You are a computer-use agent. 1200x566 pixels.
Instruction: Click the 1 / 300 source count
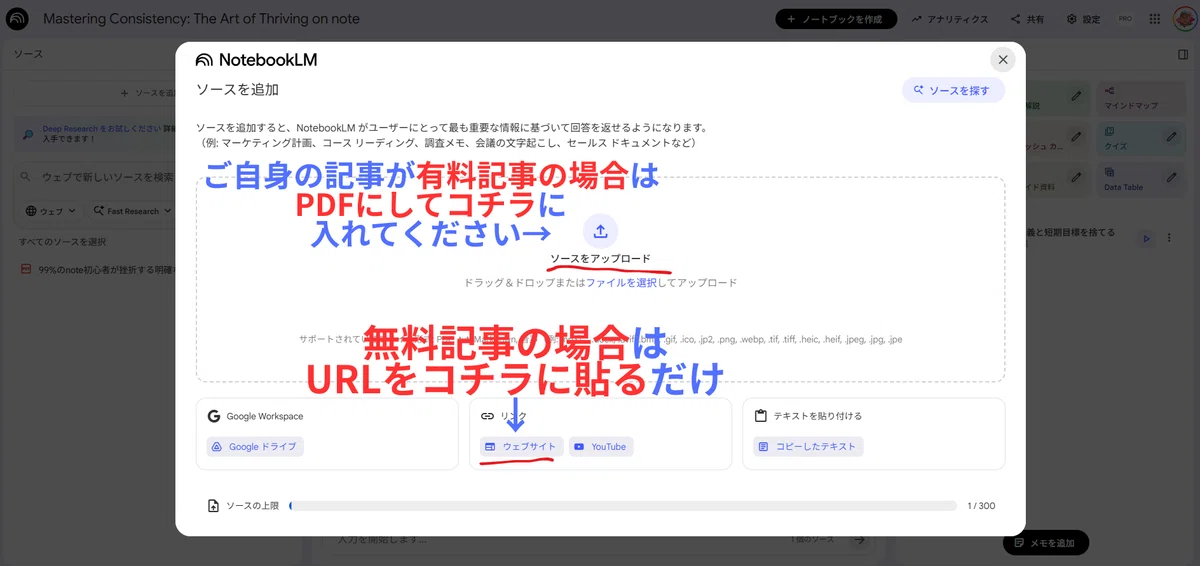(981, 506)
